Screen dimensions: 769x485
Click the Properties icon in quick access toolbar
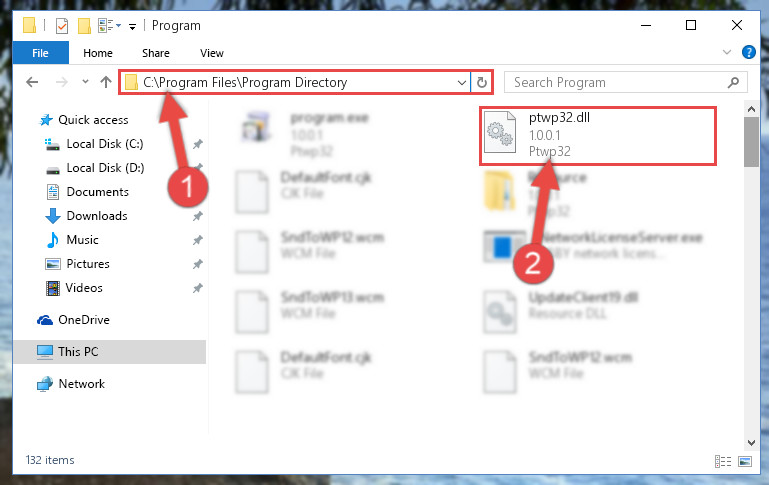62,26
